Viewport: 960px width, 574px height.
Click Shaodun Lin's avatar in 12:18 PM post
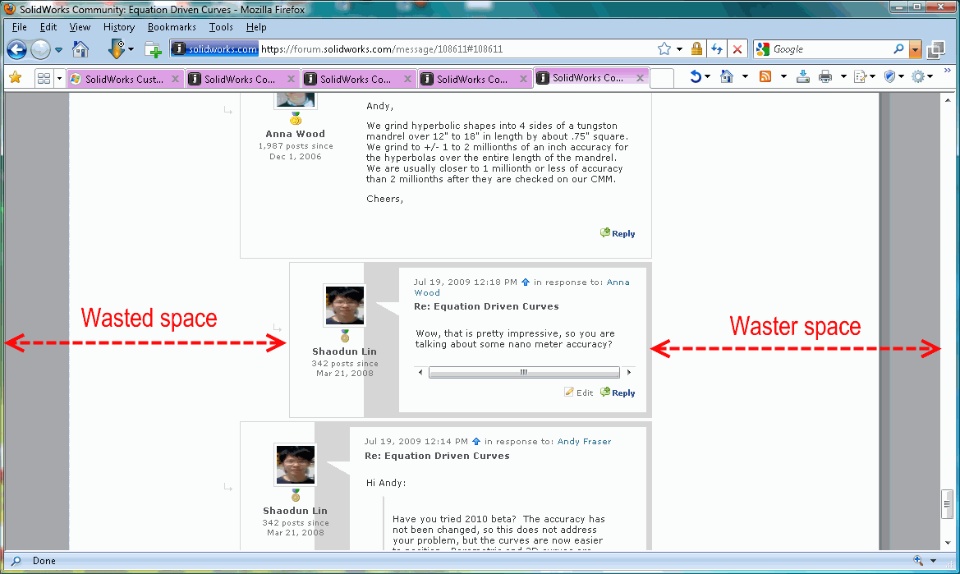coord(345,305)
